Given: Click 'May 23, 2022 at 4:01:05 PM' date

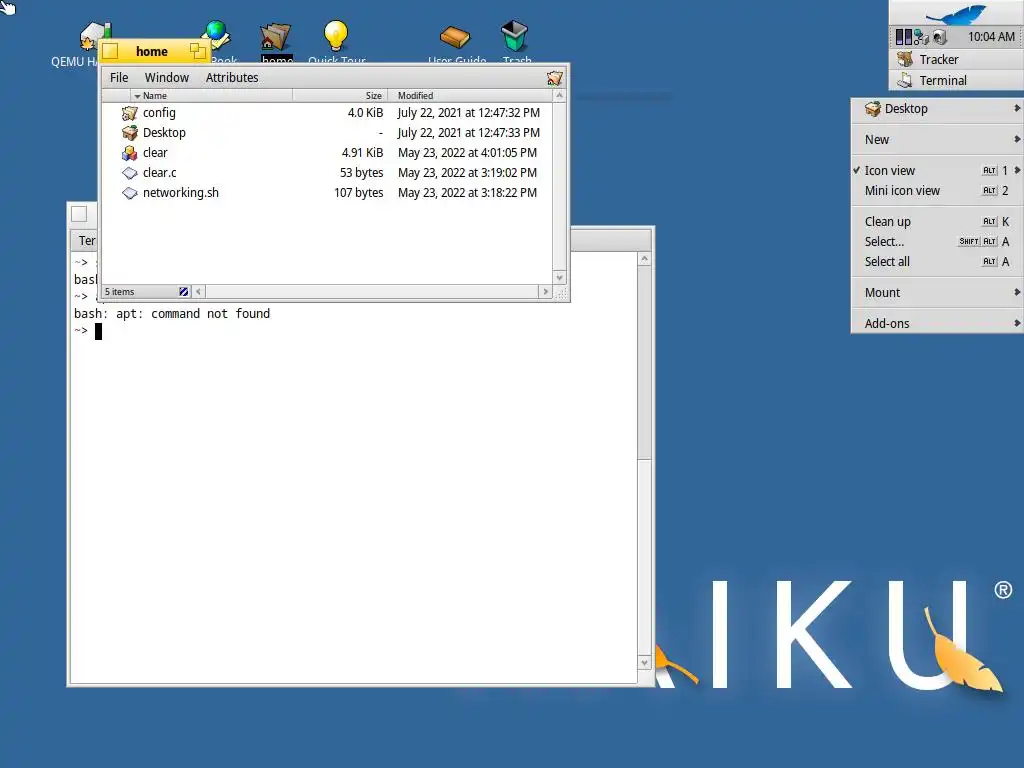Looking at the screenshot, I should 468,153.
